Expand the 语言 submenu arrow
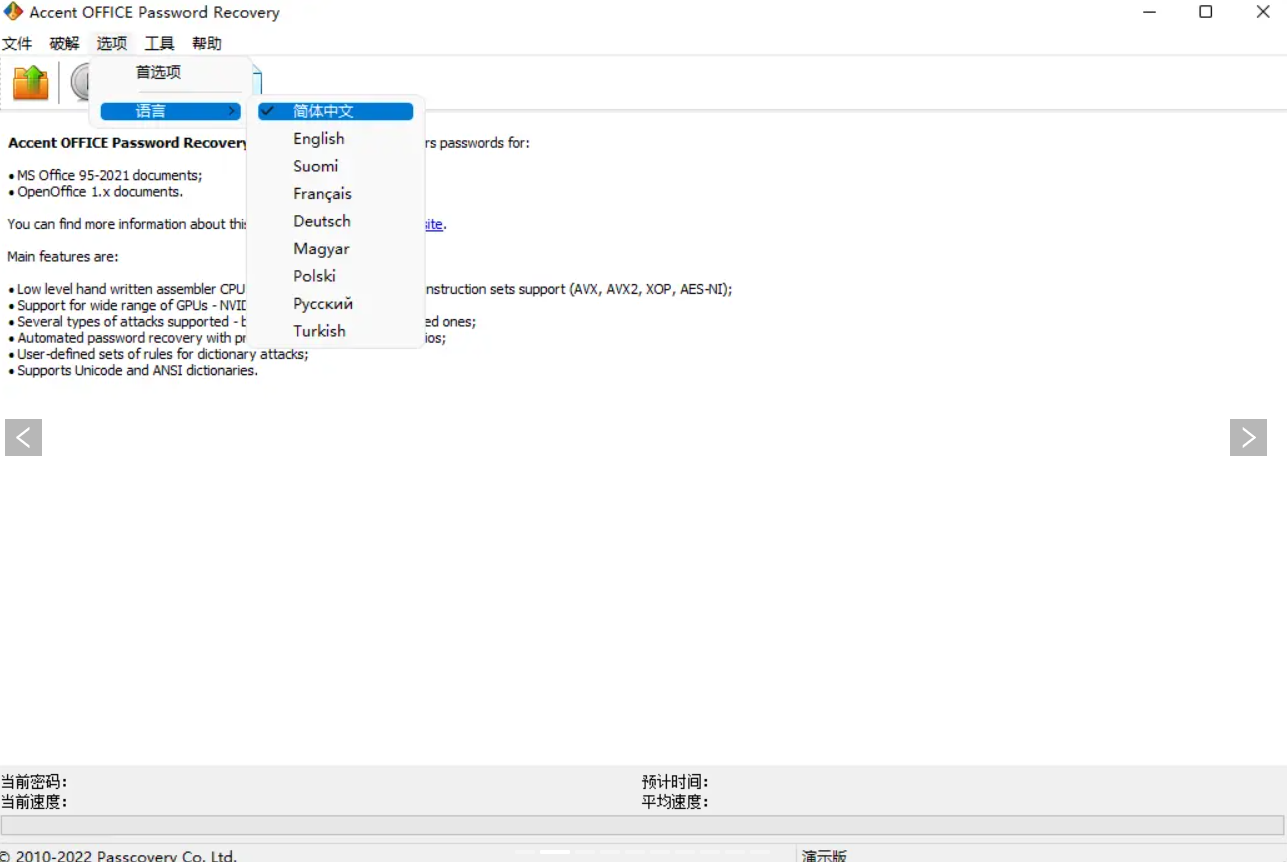The image size is (1287, 862). coord(232,111)
